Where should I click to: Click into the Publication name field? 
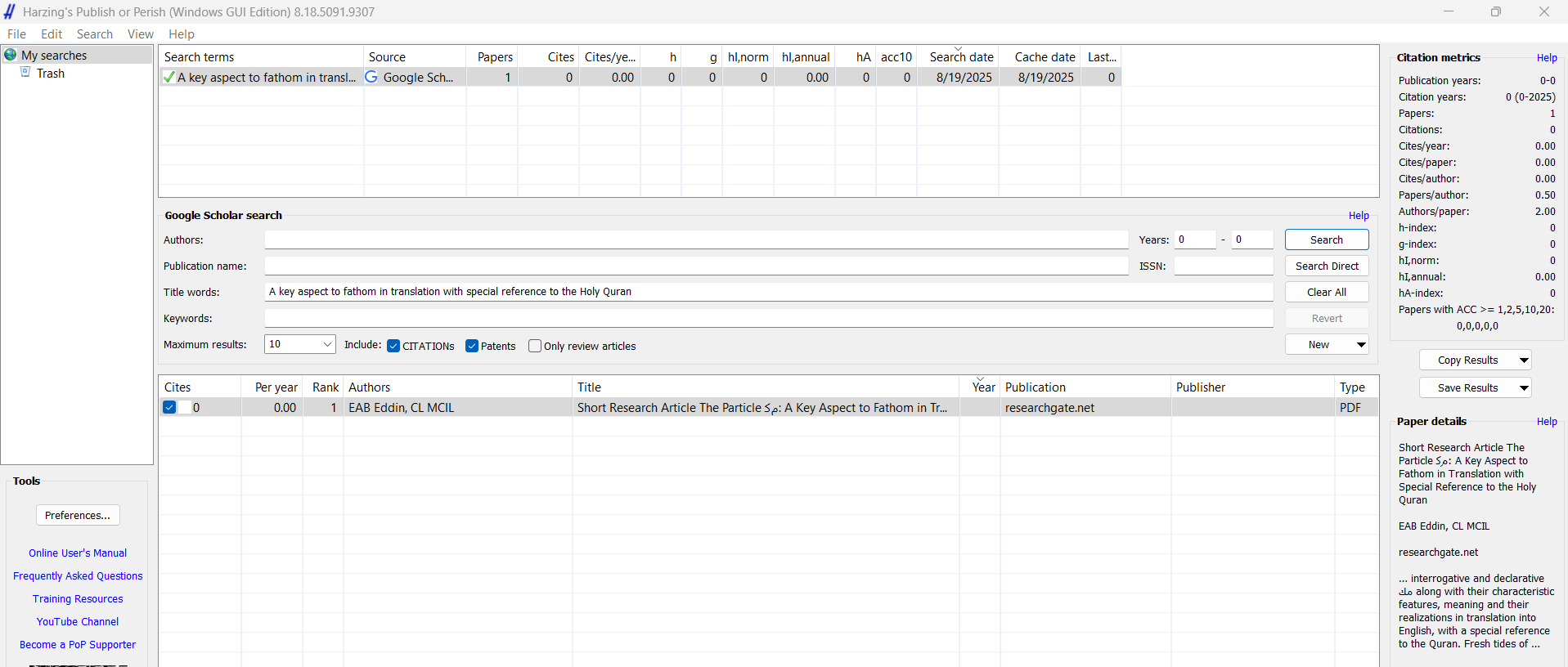pyautogui.click(x=696, y=266)
